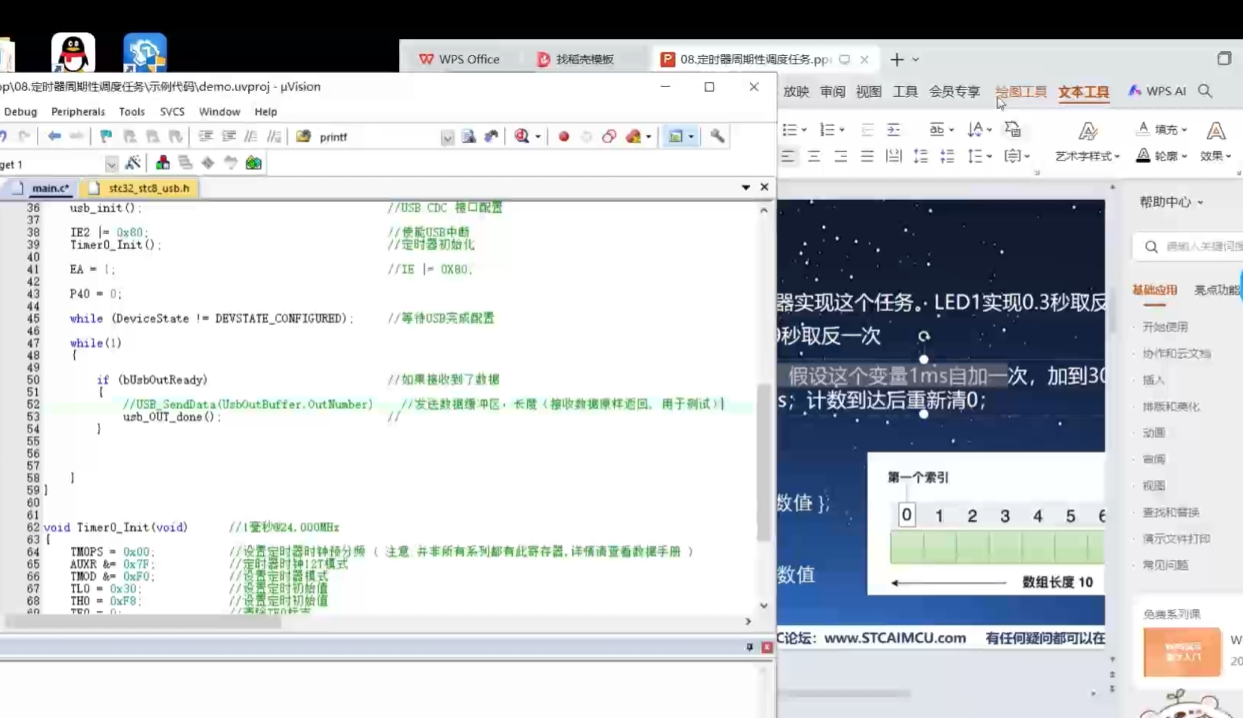The height and width of the screenshot is (718, 1243).
Task: Click the 效果 text effects icon in WPS
Action: click(1213, 156)
